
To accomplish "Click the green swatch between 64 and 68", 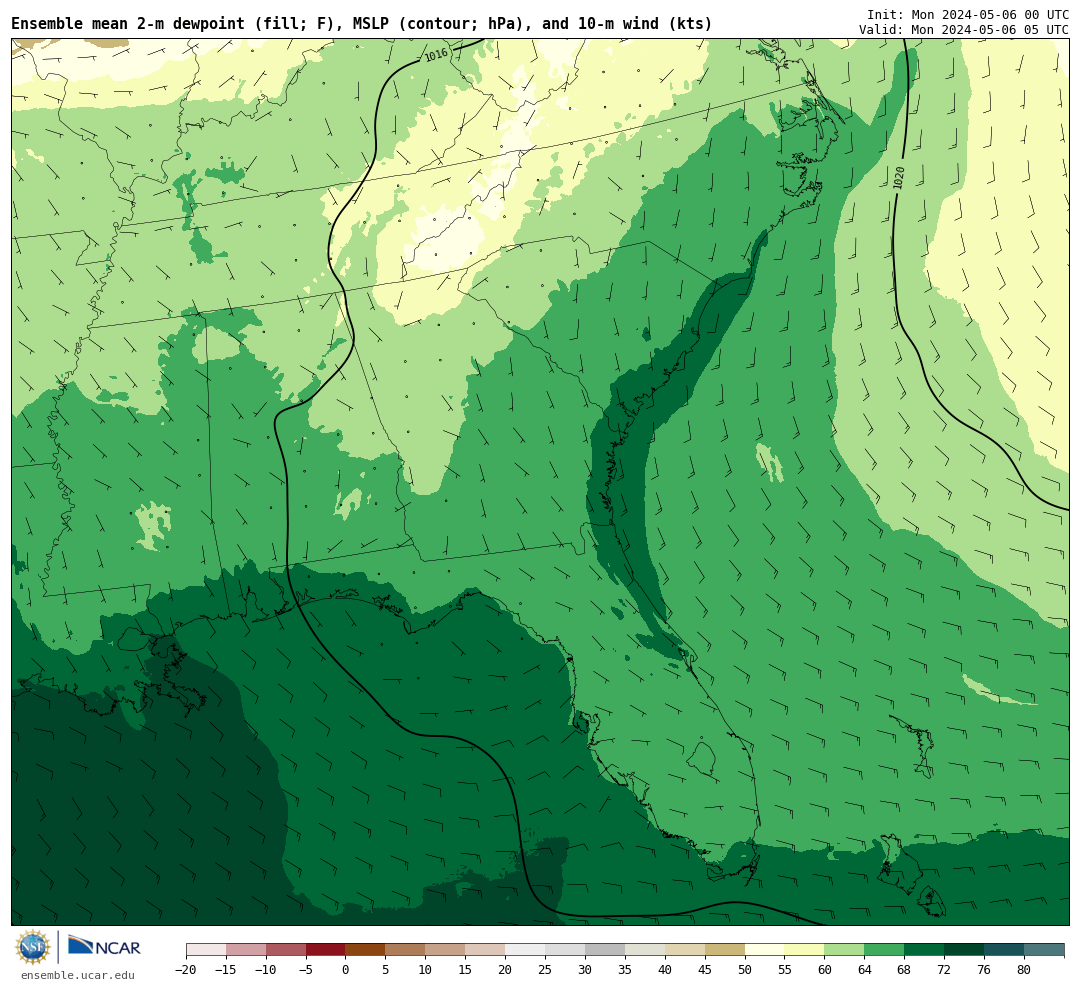I will pyautogui.click(x=885, y=950).
